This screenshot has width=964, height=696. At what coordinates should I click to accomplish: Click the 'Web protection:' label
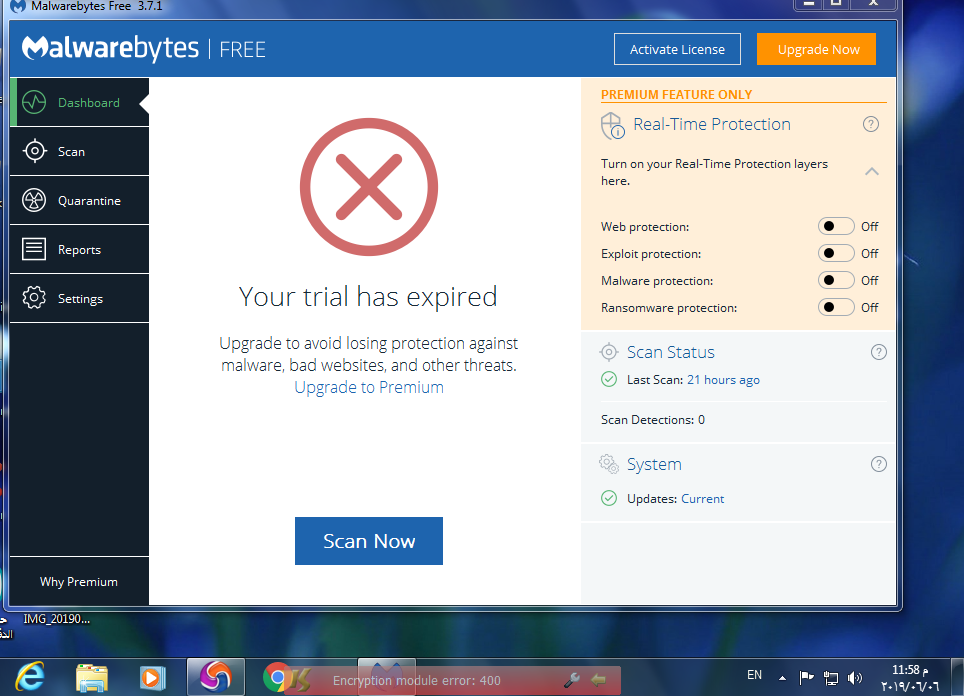[x=645, y=227]
